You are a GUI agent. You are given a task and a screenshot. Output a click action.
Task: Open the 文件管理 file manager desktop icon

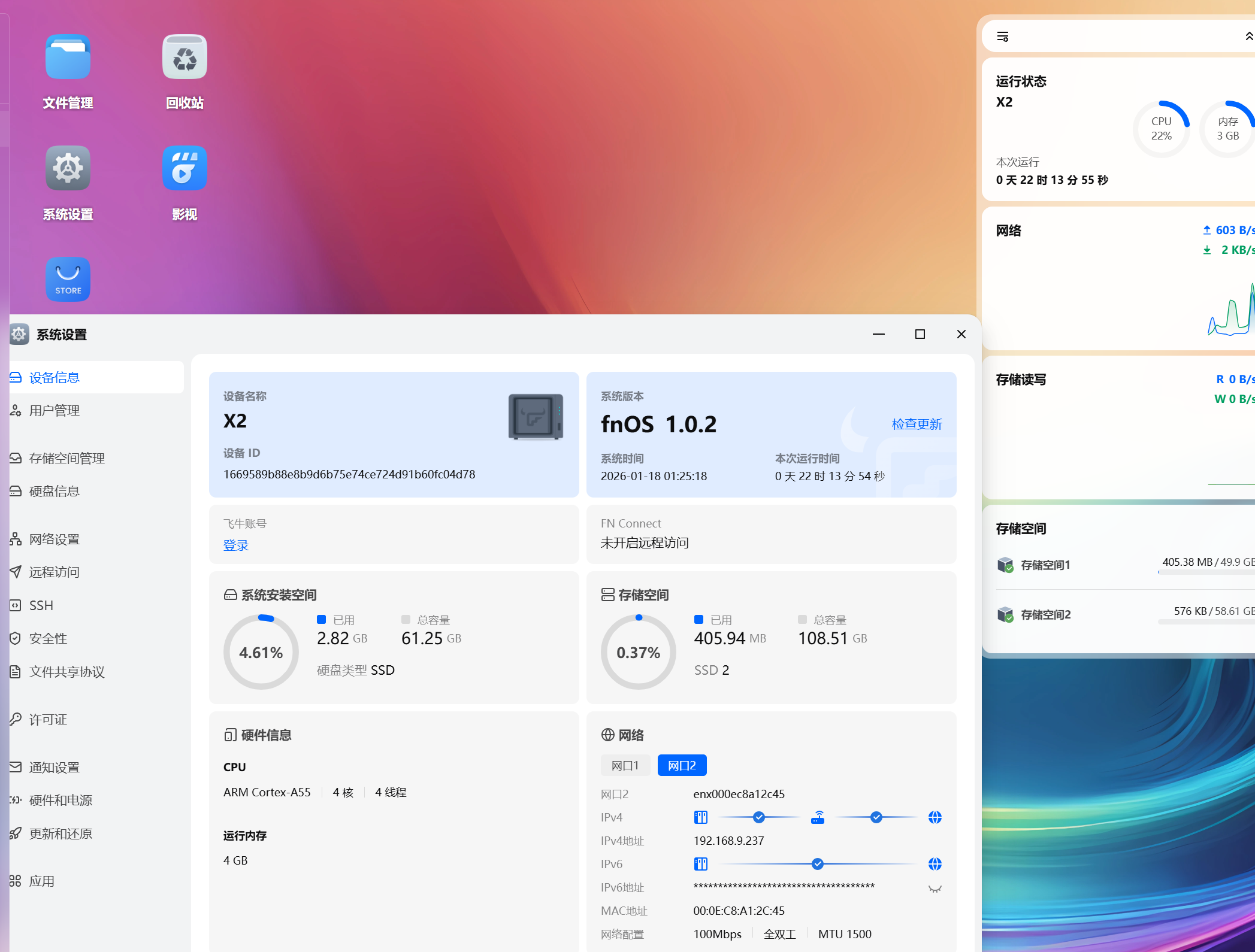coord(68,57)
